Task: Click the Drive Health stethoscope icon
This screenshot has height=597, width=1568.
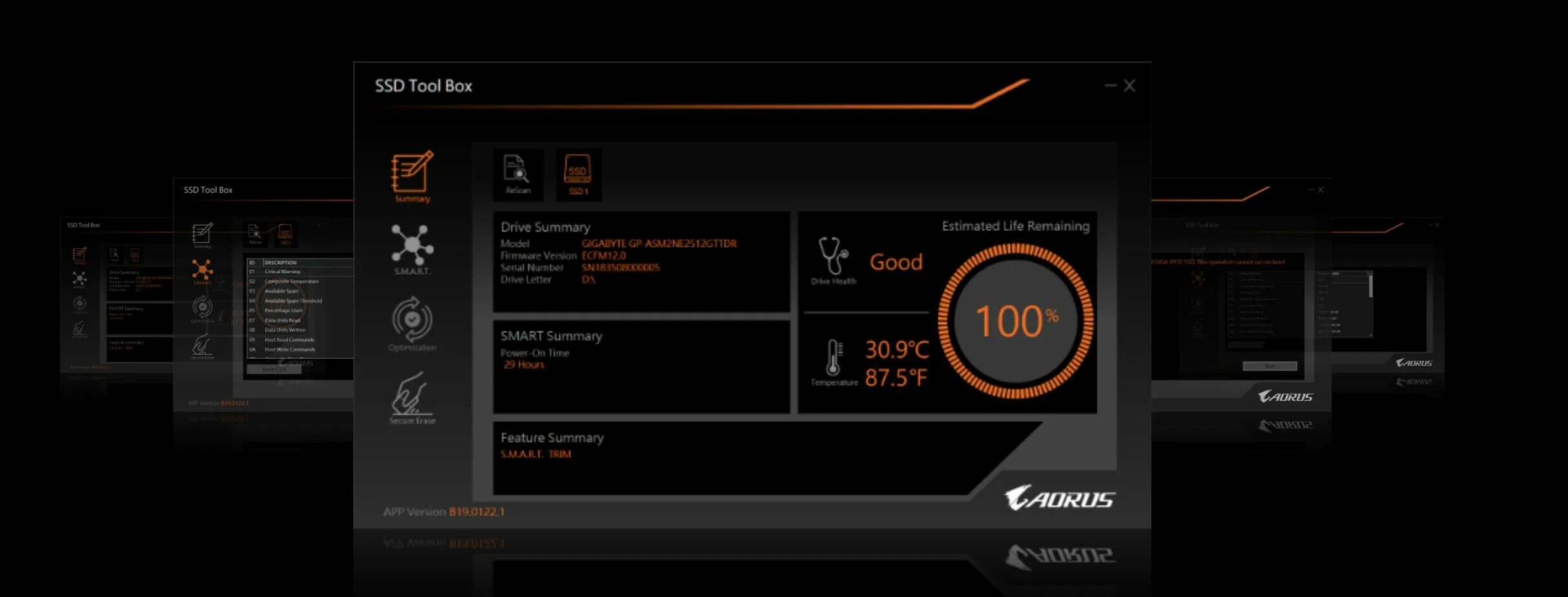Action: point(833,256)
